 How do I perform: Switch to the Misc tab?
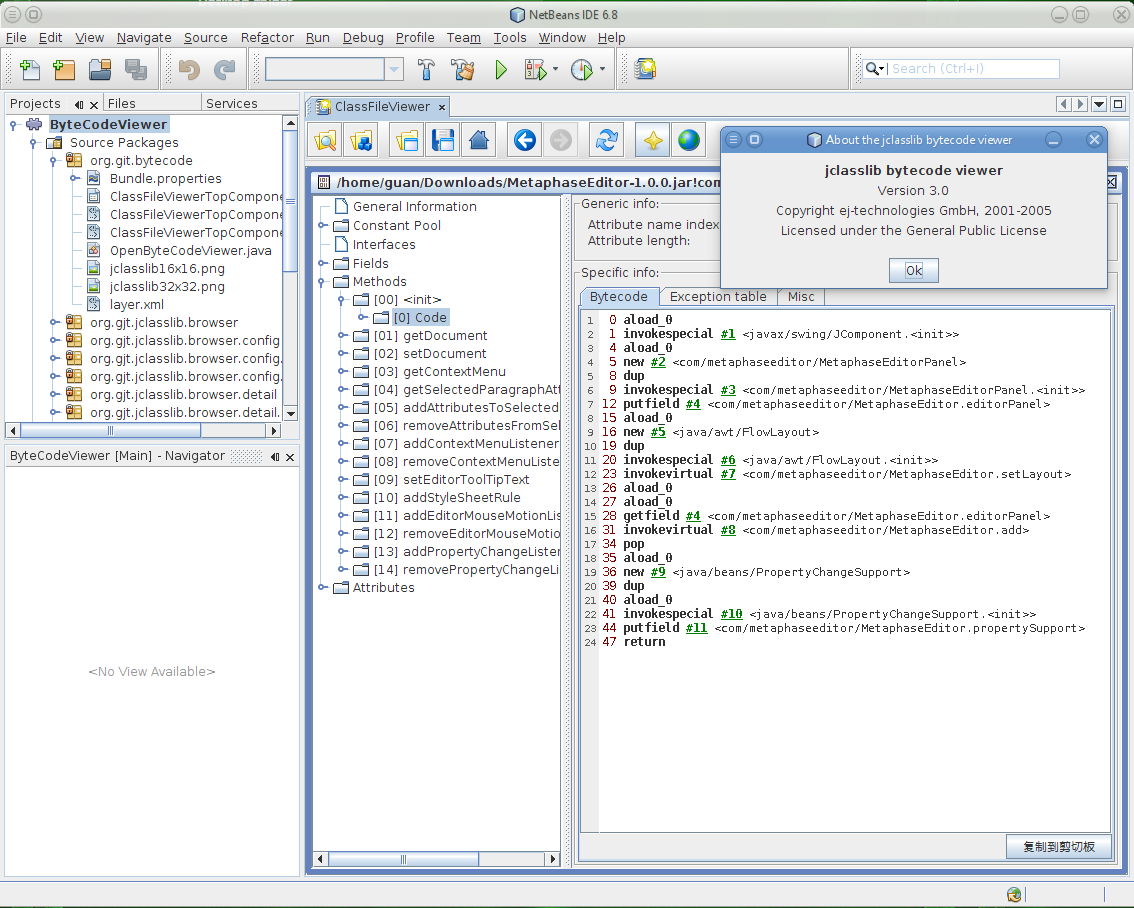pos(801,296)
